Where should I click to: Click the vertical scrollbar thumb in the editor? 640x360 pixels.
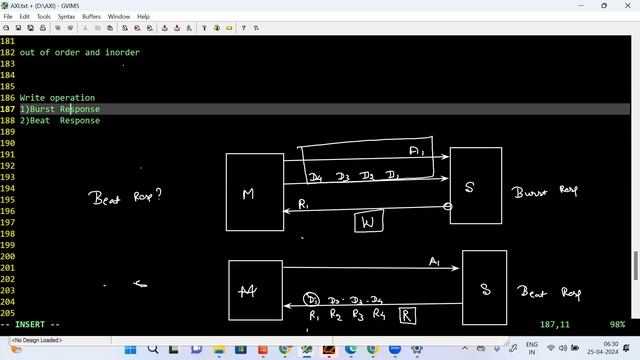(636, 266)
